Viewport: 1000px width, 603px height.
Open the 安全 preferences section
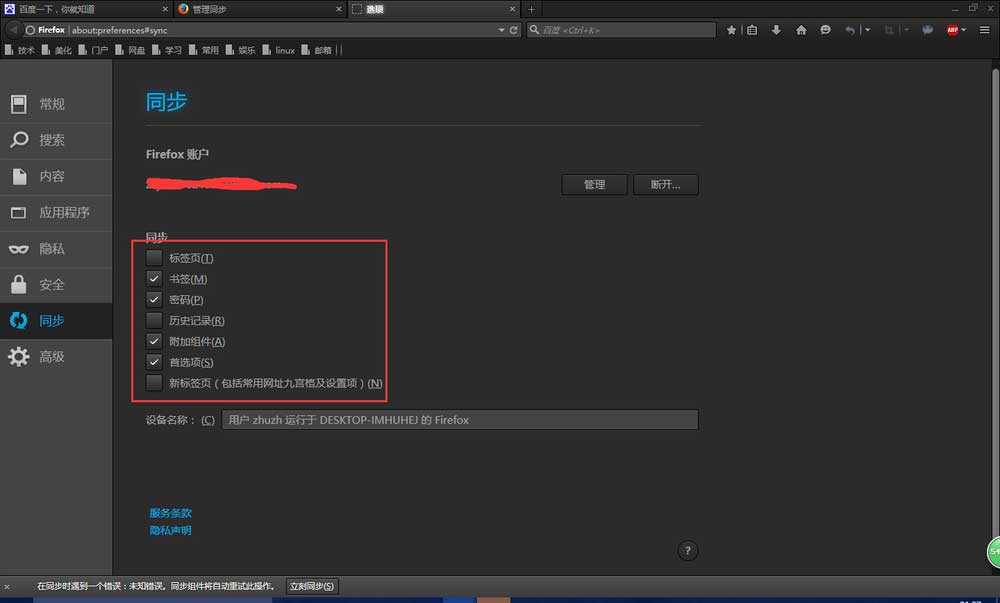[x=56, y=284]
